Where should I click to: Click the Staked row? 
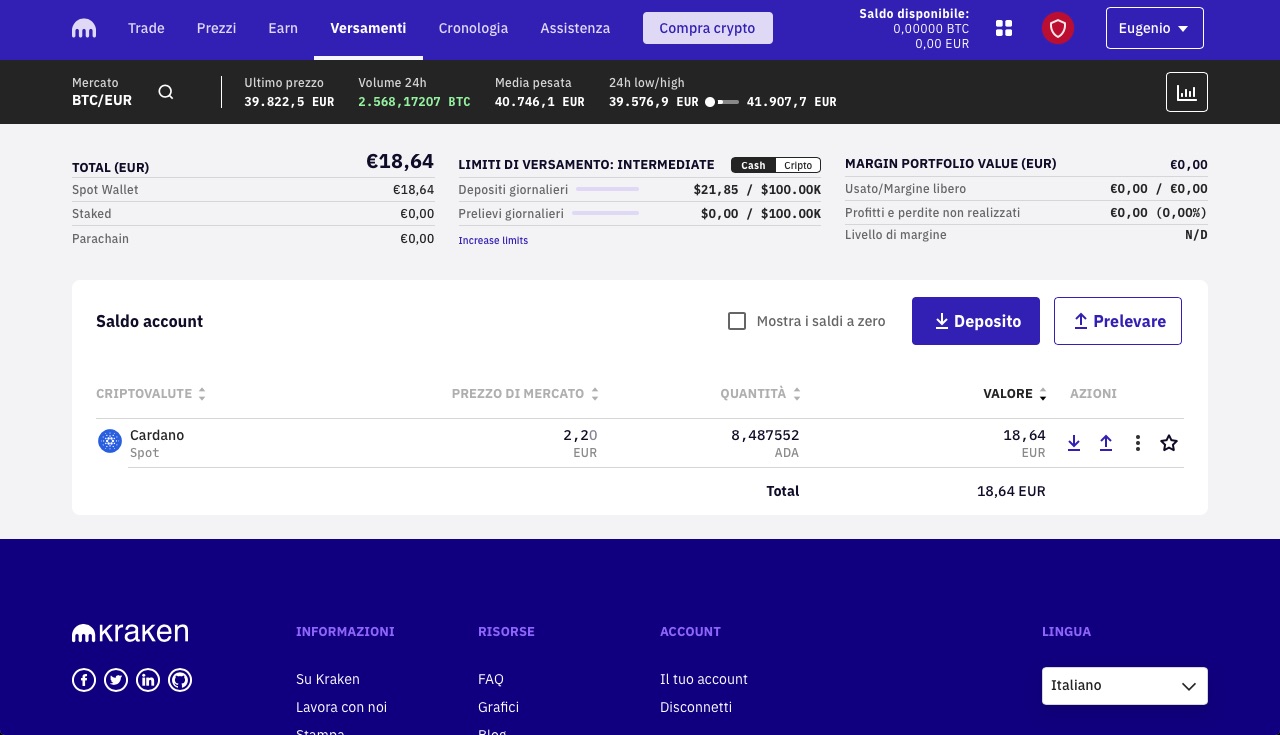[253, 214]
